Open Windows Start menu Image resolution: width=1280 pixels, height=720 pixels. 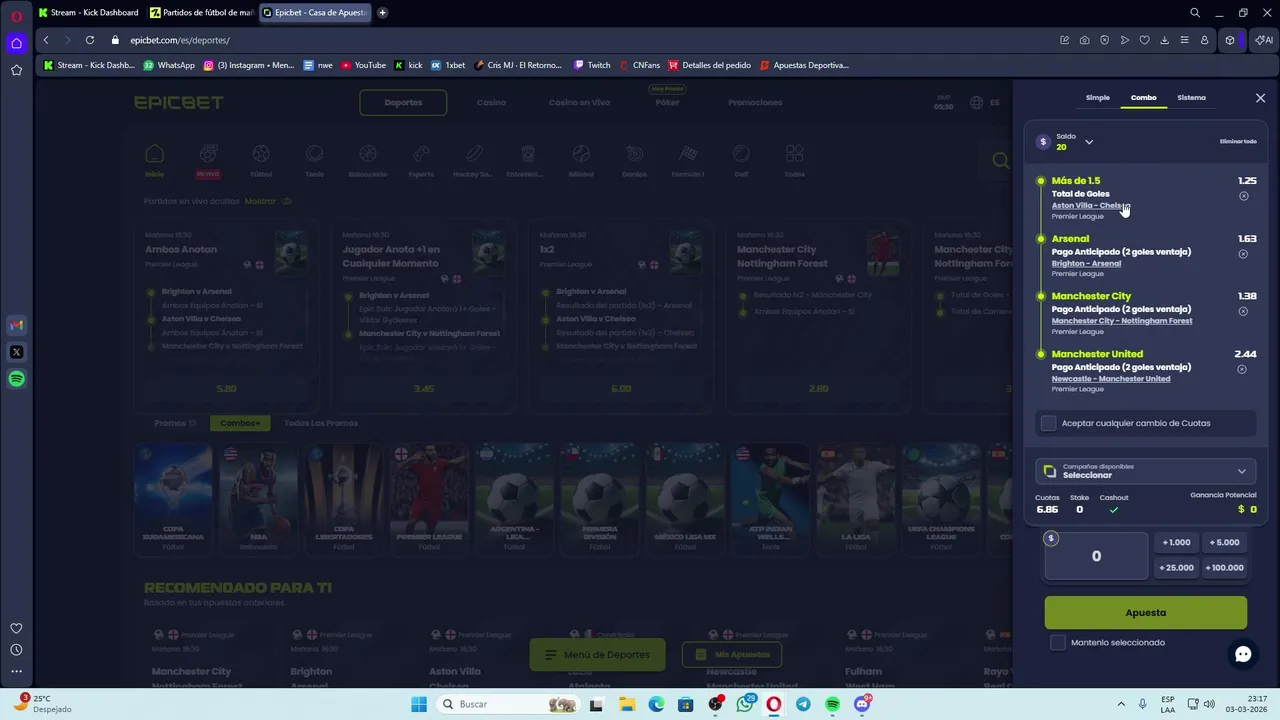(x=418, y=704)
